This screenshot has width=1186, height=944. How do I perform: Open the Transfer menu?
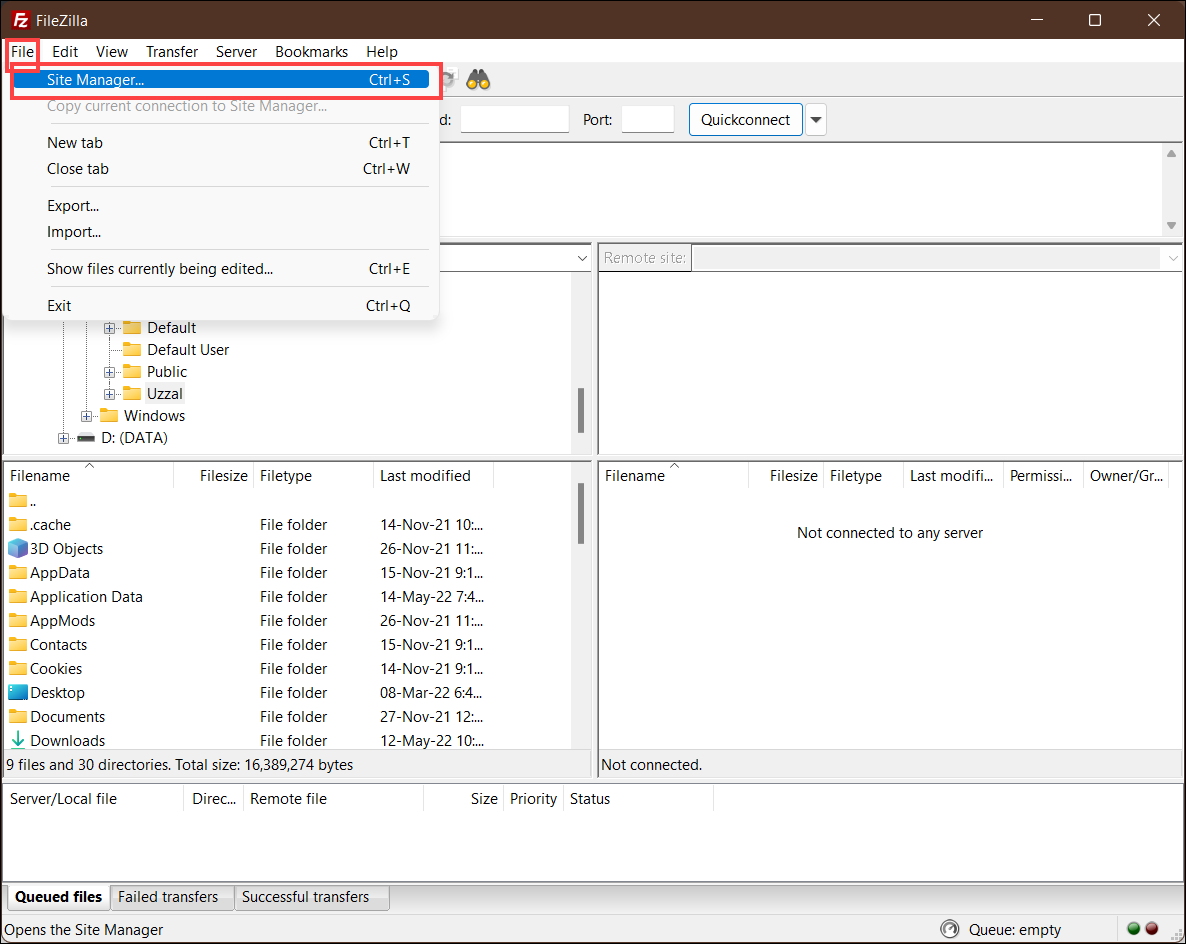pyautogui.click(x=172, y=51)
